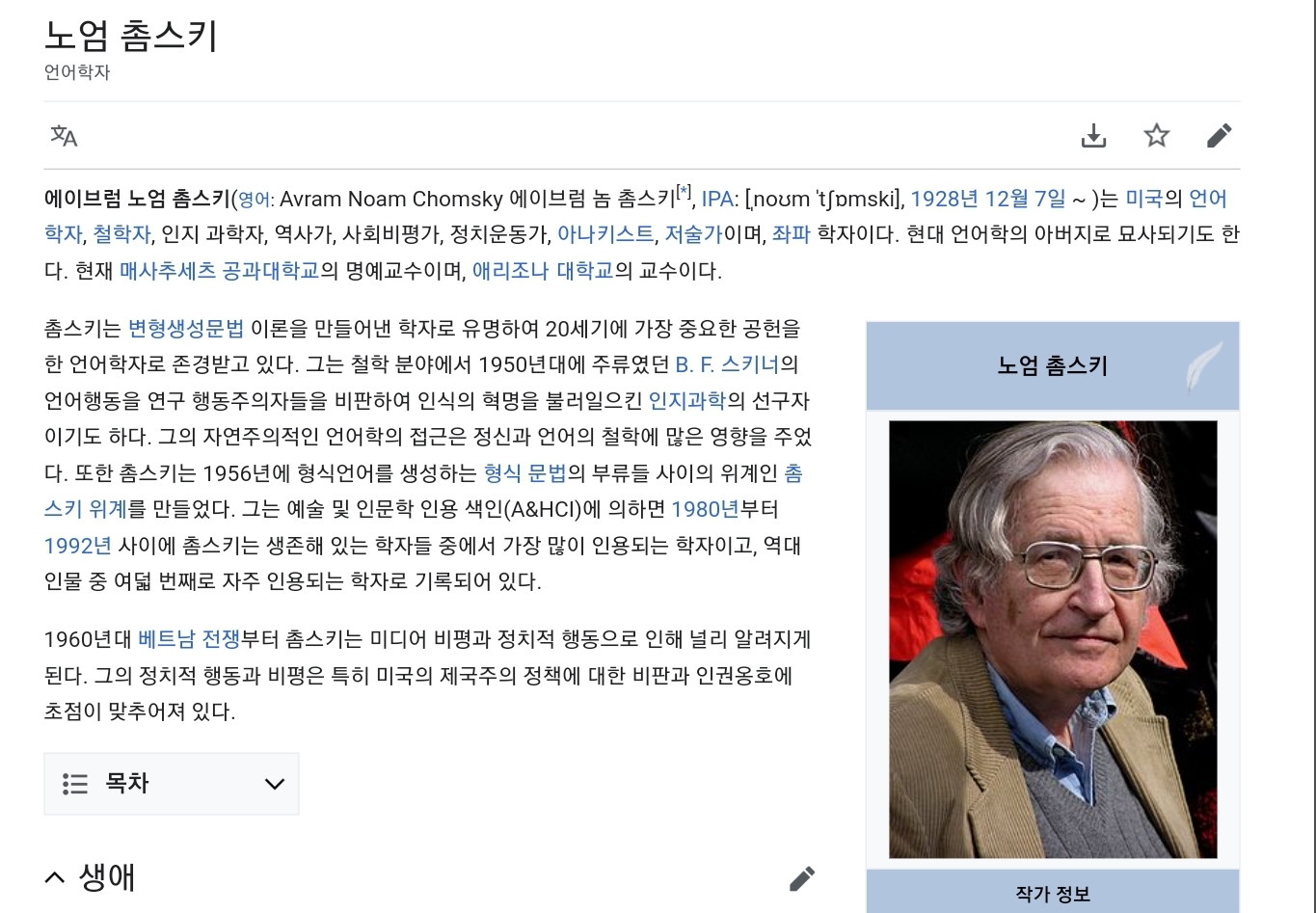Follow the 저술가 link

(x=693, y=234)
